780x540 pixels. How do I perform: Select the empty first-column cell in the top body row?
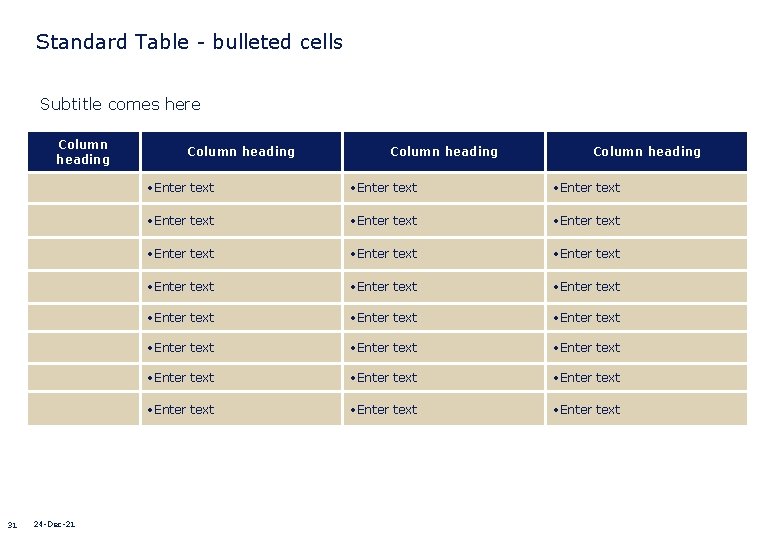[83, 188]
